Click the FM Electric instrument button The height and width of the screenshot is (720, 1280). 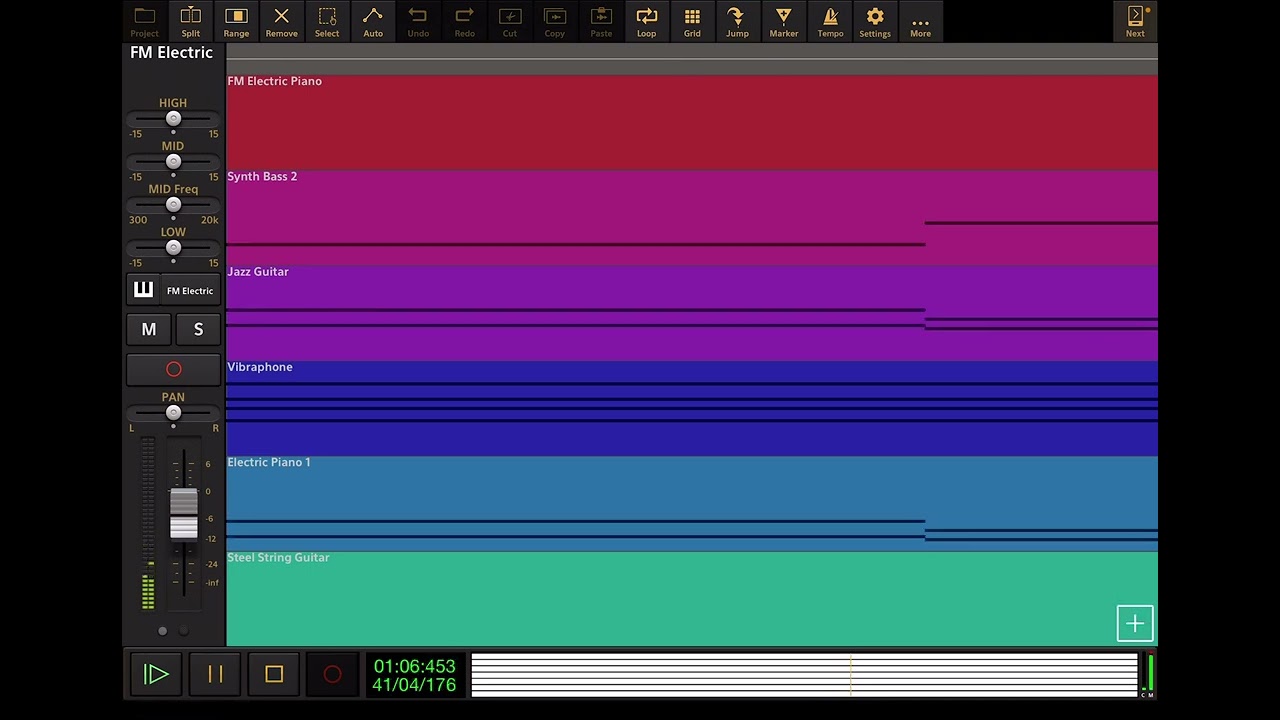[x=190, y=290]
